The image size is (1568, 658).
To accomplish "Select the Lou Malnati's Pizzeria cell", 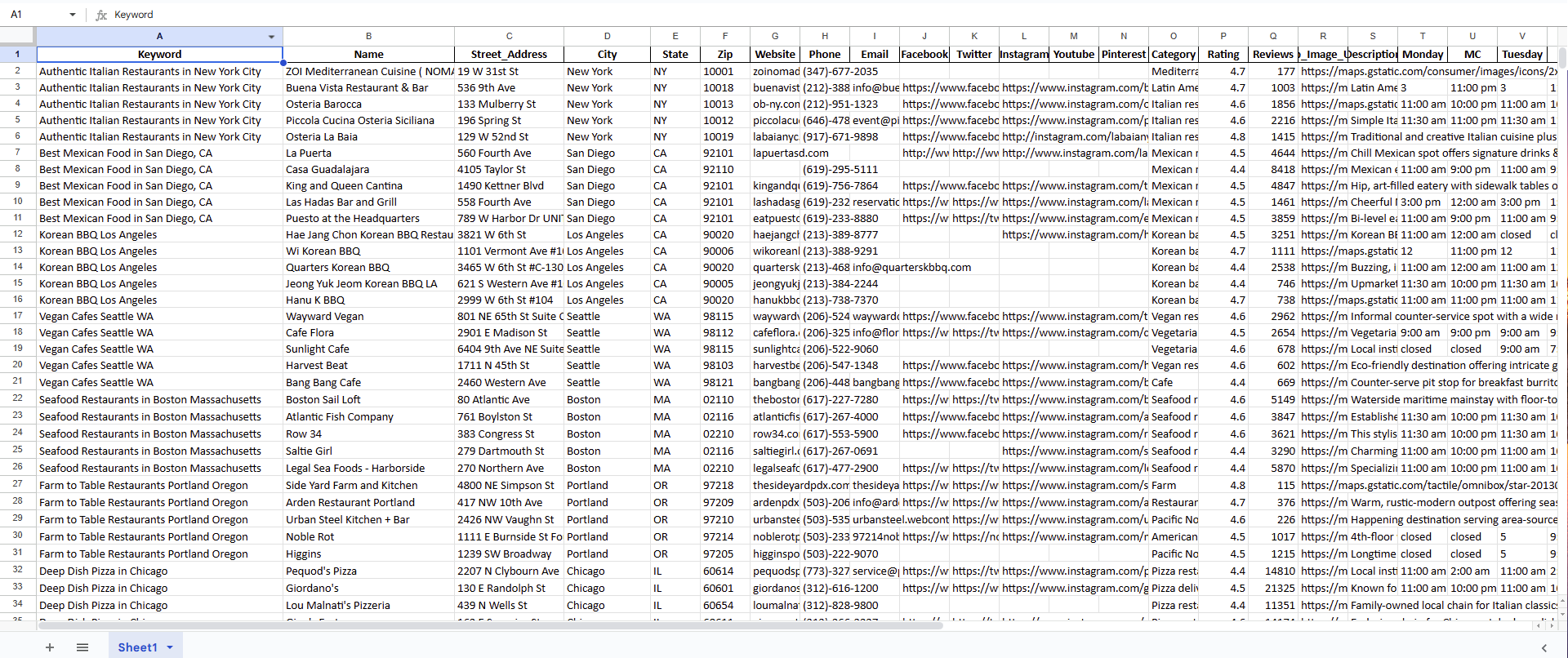I will pos(368,605).
